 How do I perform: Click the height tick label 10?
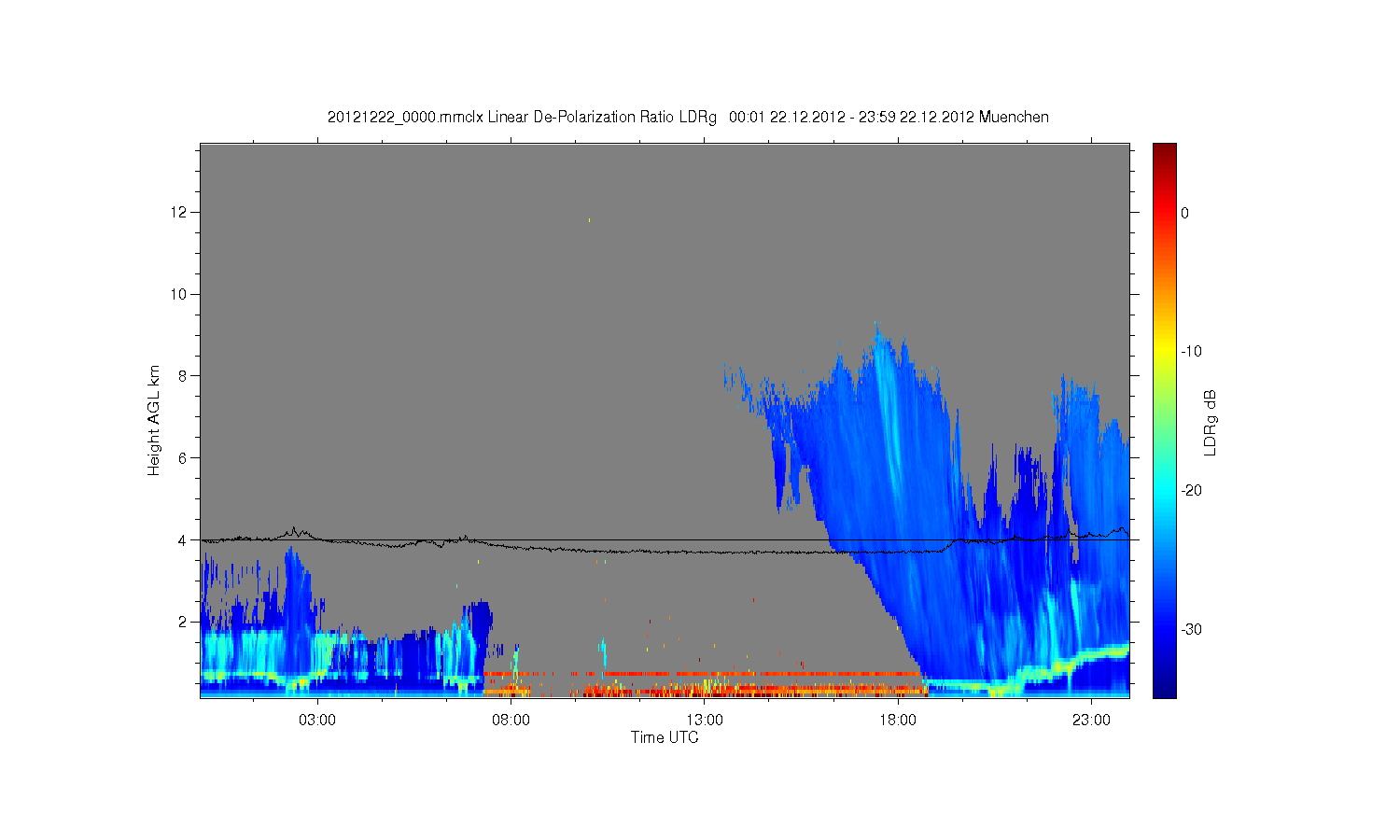180,295
